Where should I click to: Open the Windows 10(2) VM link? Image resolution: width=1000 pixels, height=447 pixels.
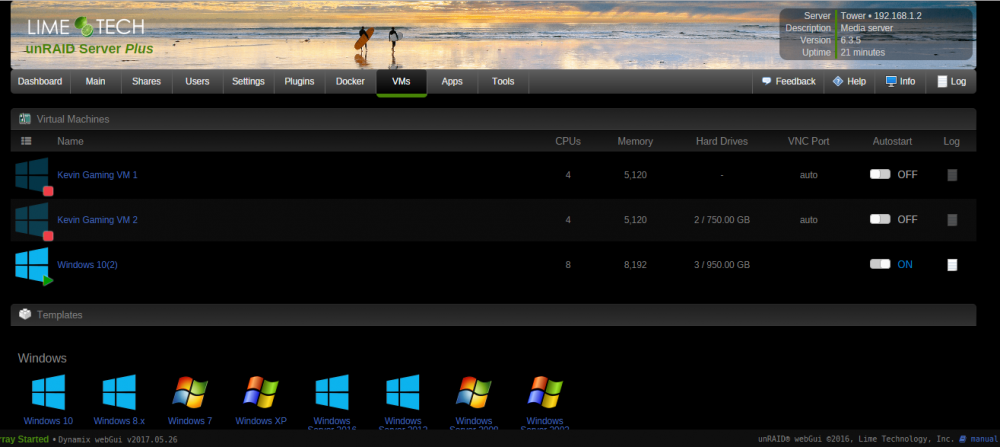point(87,265)
